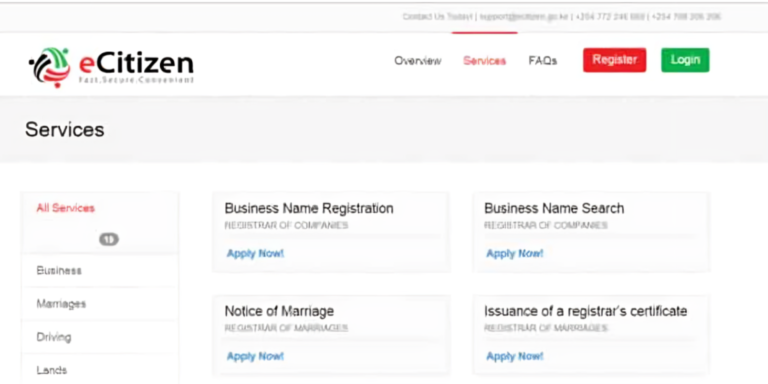768x384 pixels.
Task: Click Registrar of Marriages under registrar's certificate
Action: [x=546, y=328]
